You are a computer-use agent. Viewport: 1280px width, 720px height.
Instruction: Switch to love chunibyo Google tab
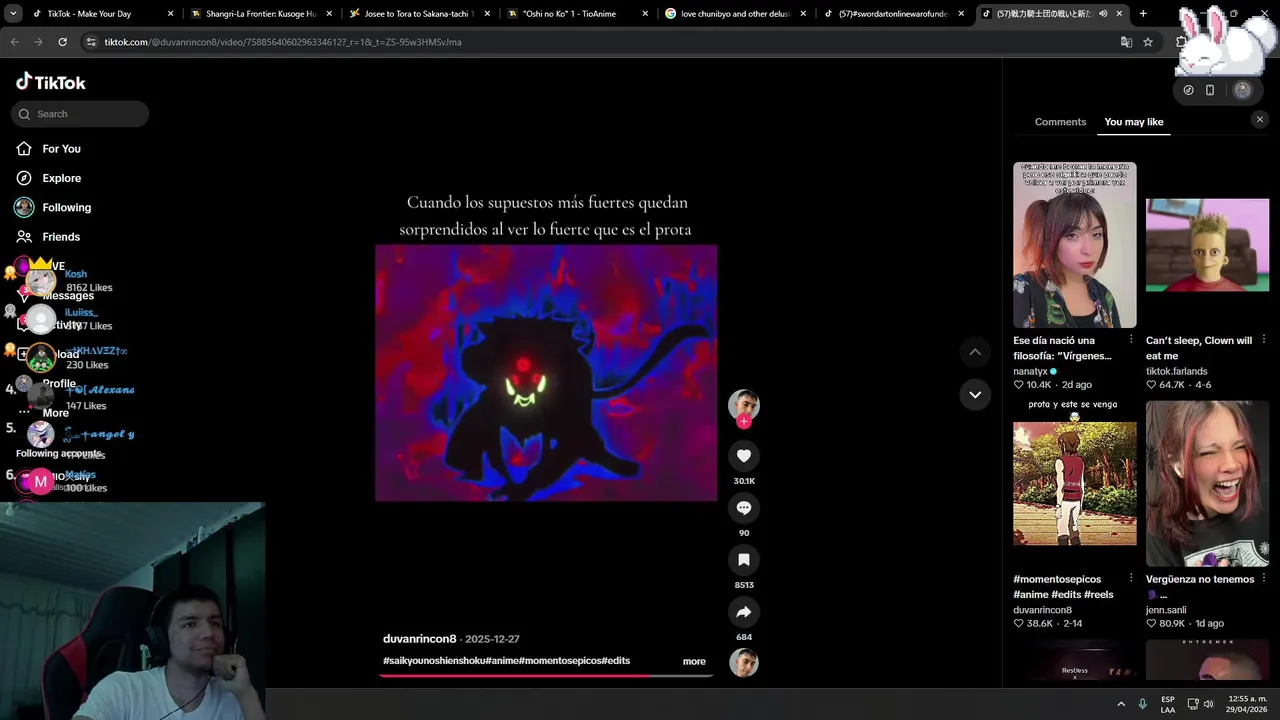pos(734,14)
